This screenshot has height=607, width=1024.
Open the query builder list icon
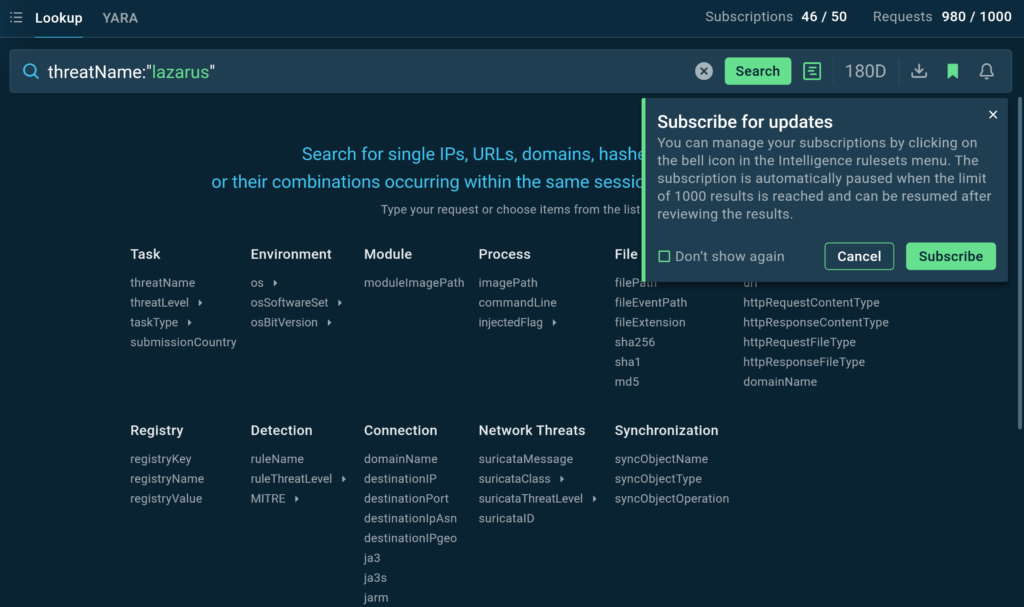tap(812, 71)
